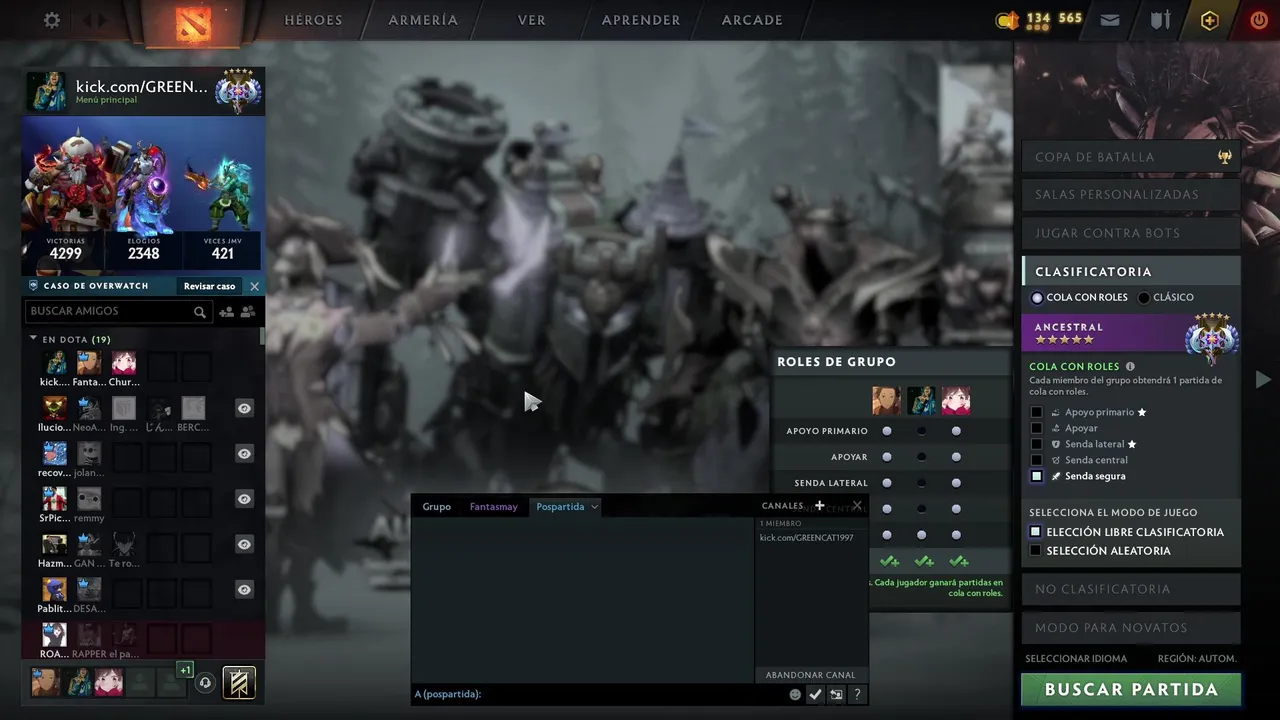
Task: Expand Jugar Contra Bots section
Action: [x=1130, y=233]
